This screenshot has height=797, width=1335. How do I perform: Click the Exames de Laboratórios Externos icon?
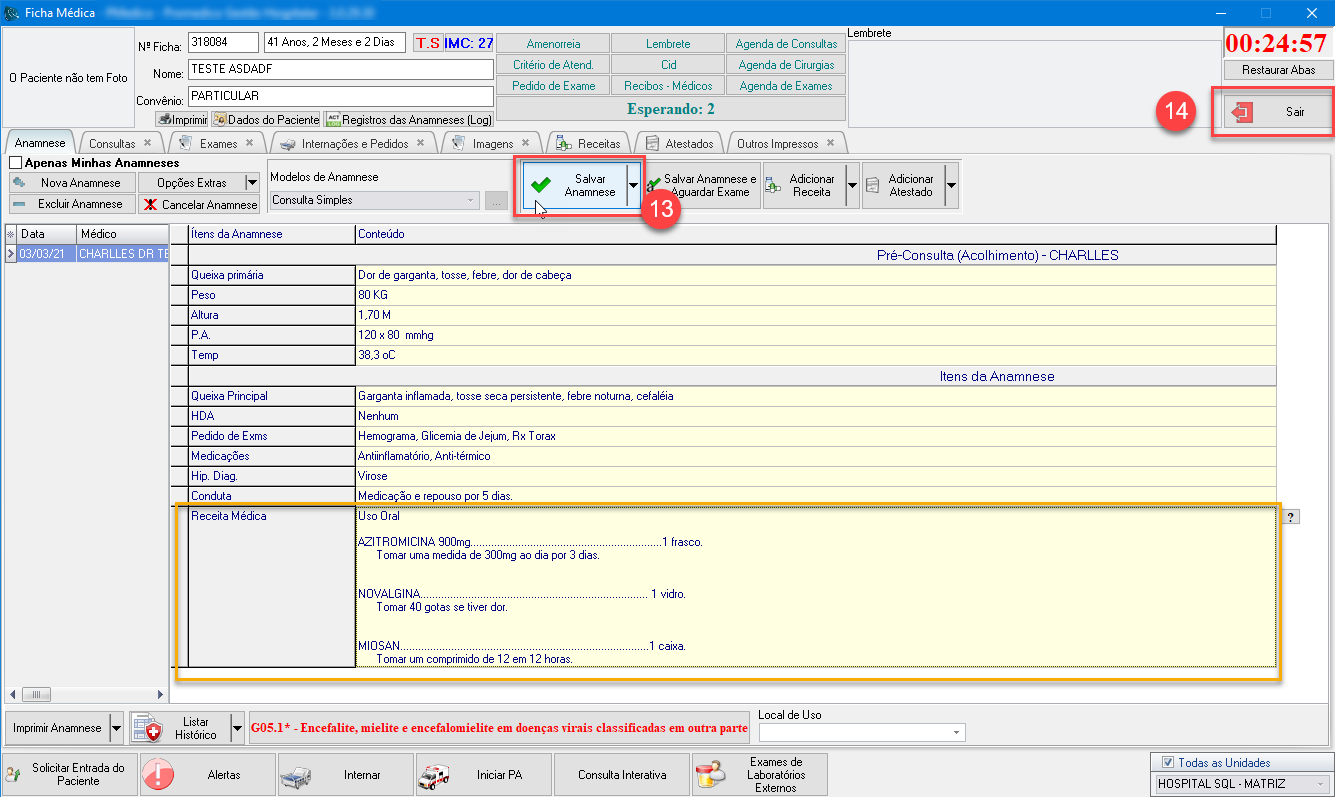[711, 774]
